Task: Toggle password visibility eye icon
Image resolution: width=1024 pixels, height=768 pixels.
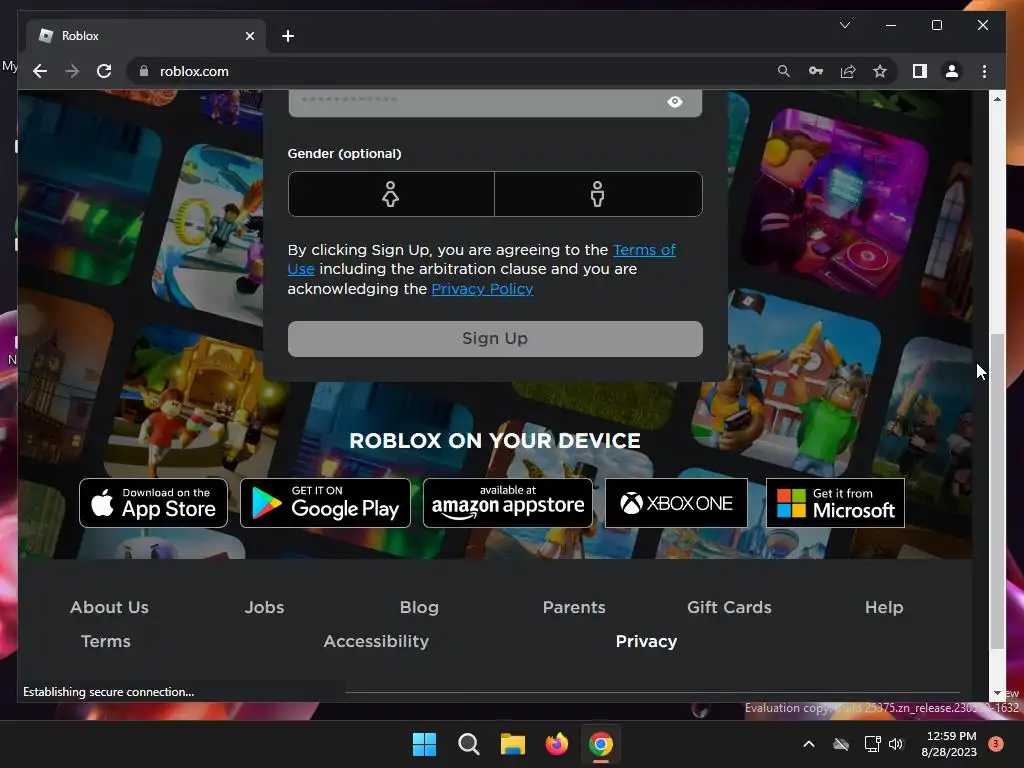Action: [675, 102]
